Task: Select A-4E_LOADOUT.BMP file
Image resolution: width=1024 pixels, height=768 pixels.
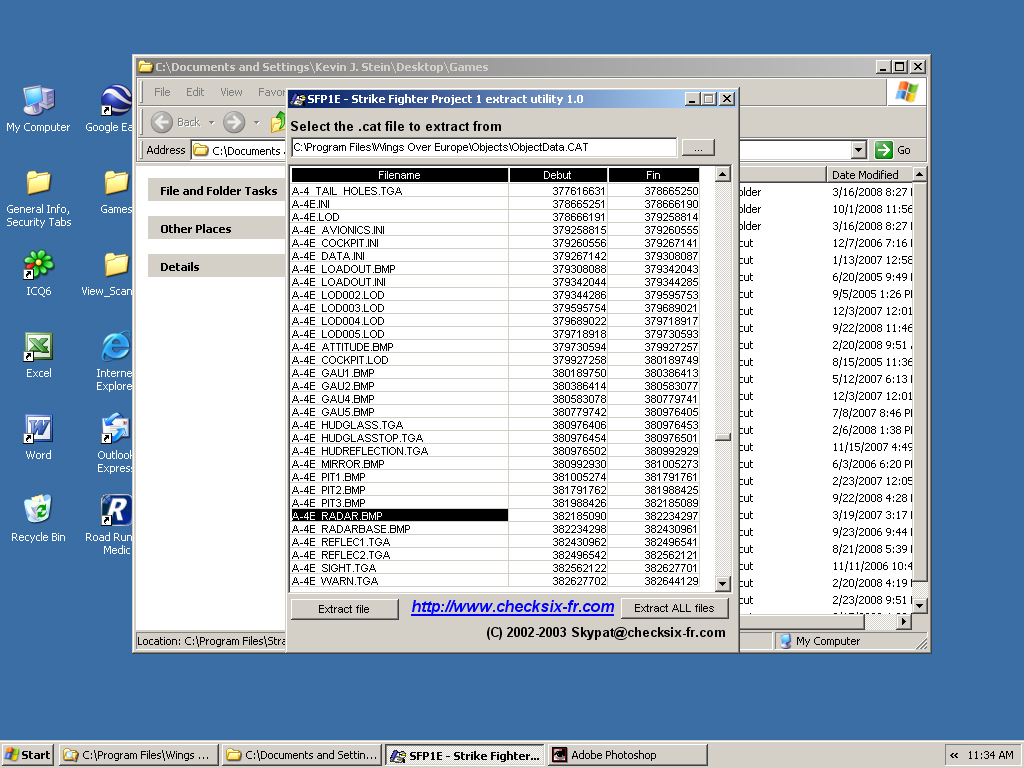Action: 495,269
